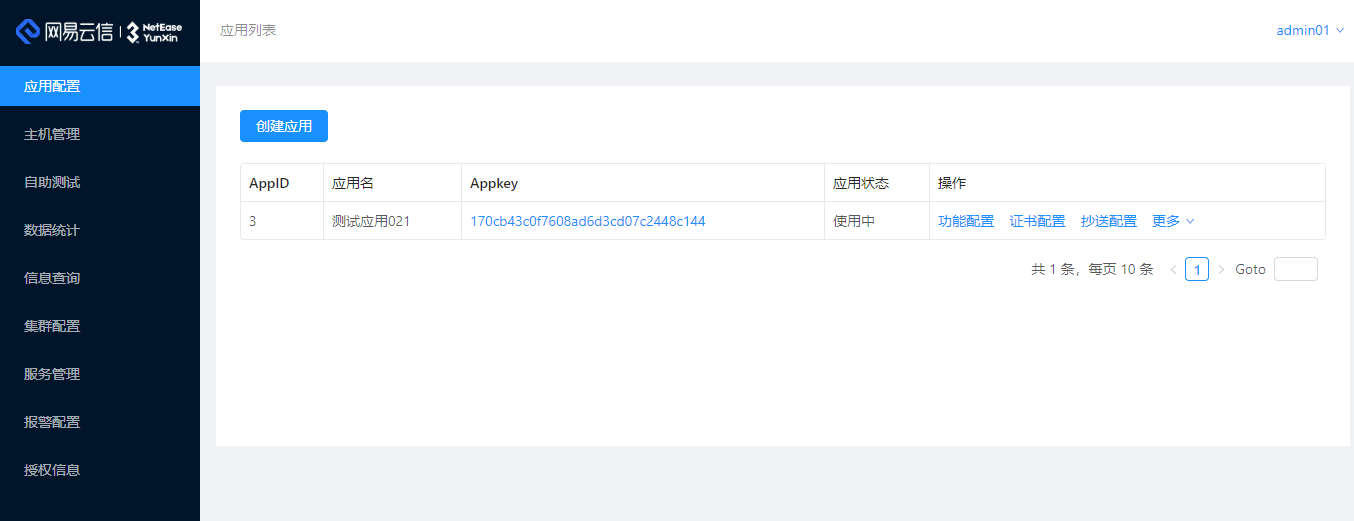The height and width of the screenshot is (521, 1354).
Task: Go to 自助测试 in the sidebar
Action: tap(52, 182)
